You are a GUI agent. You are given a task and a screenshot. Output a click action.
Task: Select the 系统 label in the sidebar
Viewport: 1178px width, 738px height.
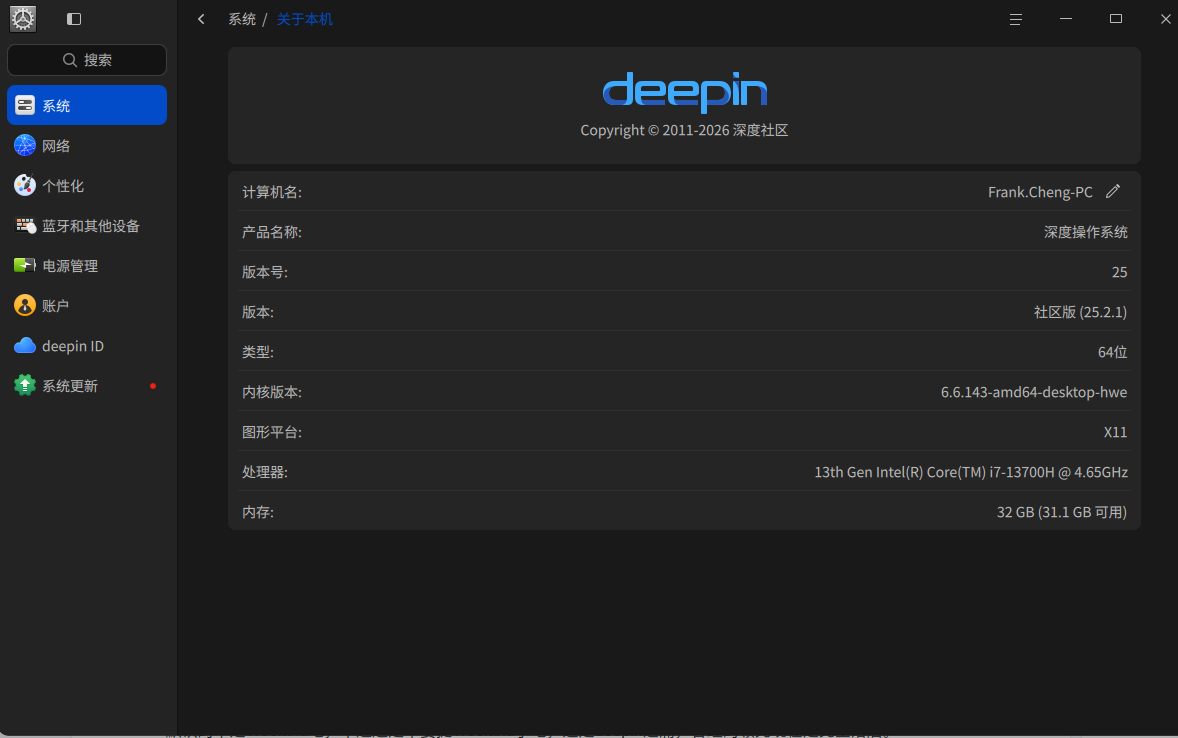[56, 106]
